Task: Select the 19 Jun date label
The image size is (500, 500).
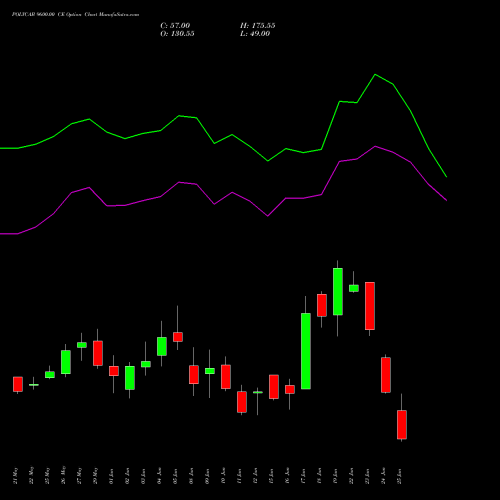Action: pyautogui.click(x=336, y=476)
